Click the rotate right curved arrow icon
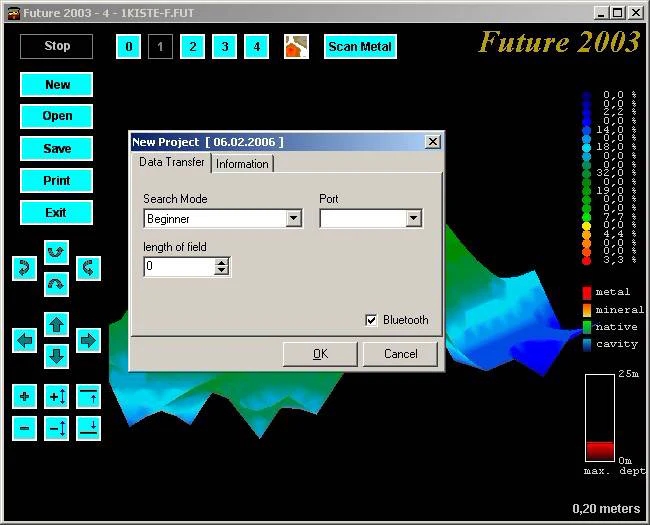The width and height of the screenshot is (650, 525). click(88, 268)
